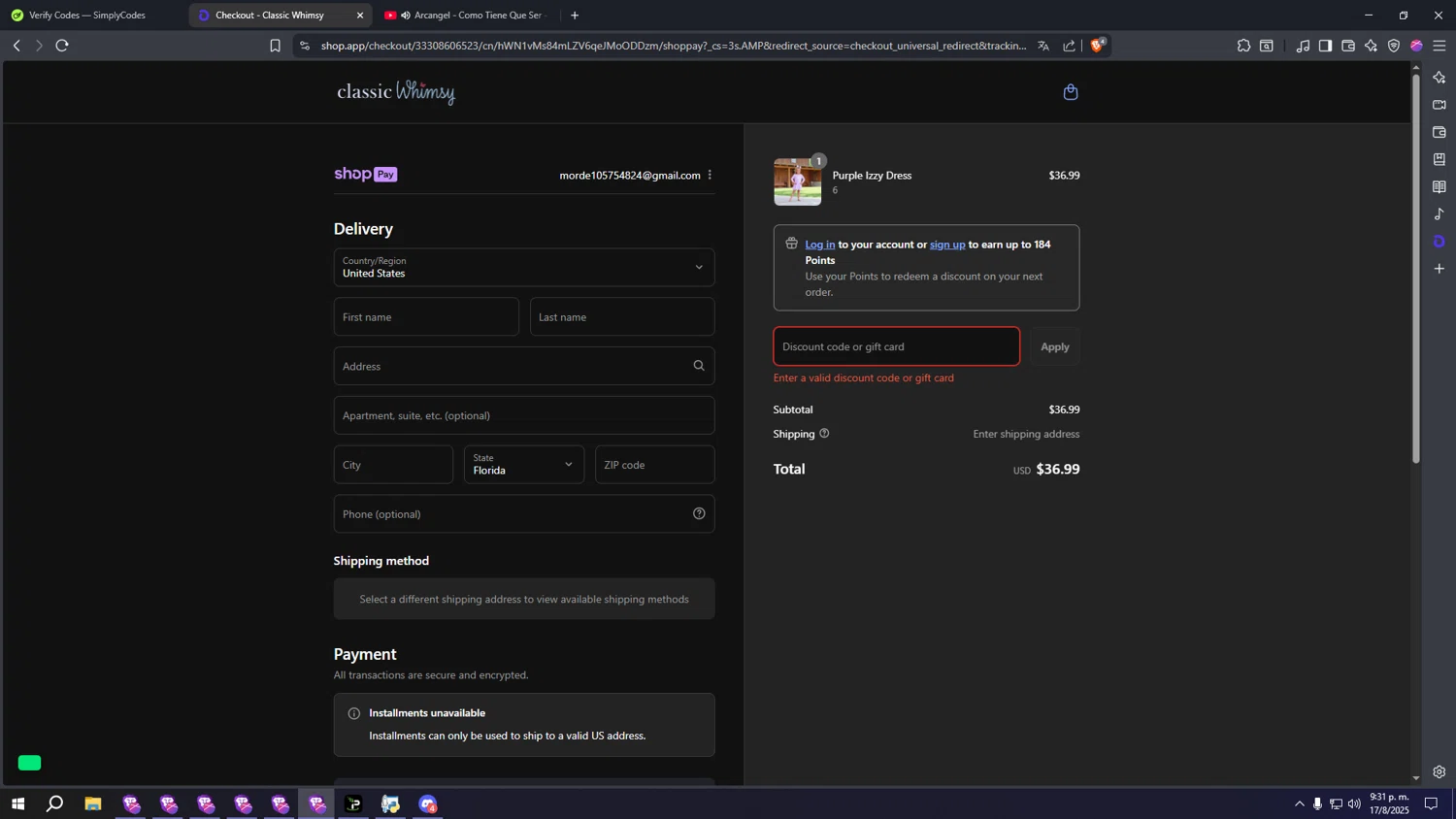This screenshot has height=819, width=1456.
Task: Click the Last name field
Action: point(622,316)
